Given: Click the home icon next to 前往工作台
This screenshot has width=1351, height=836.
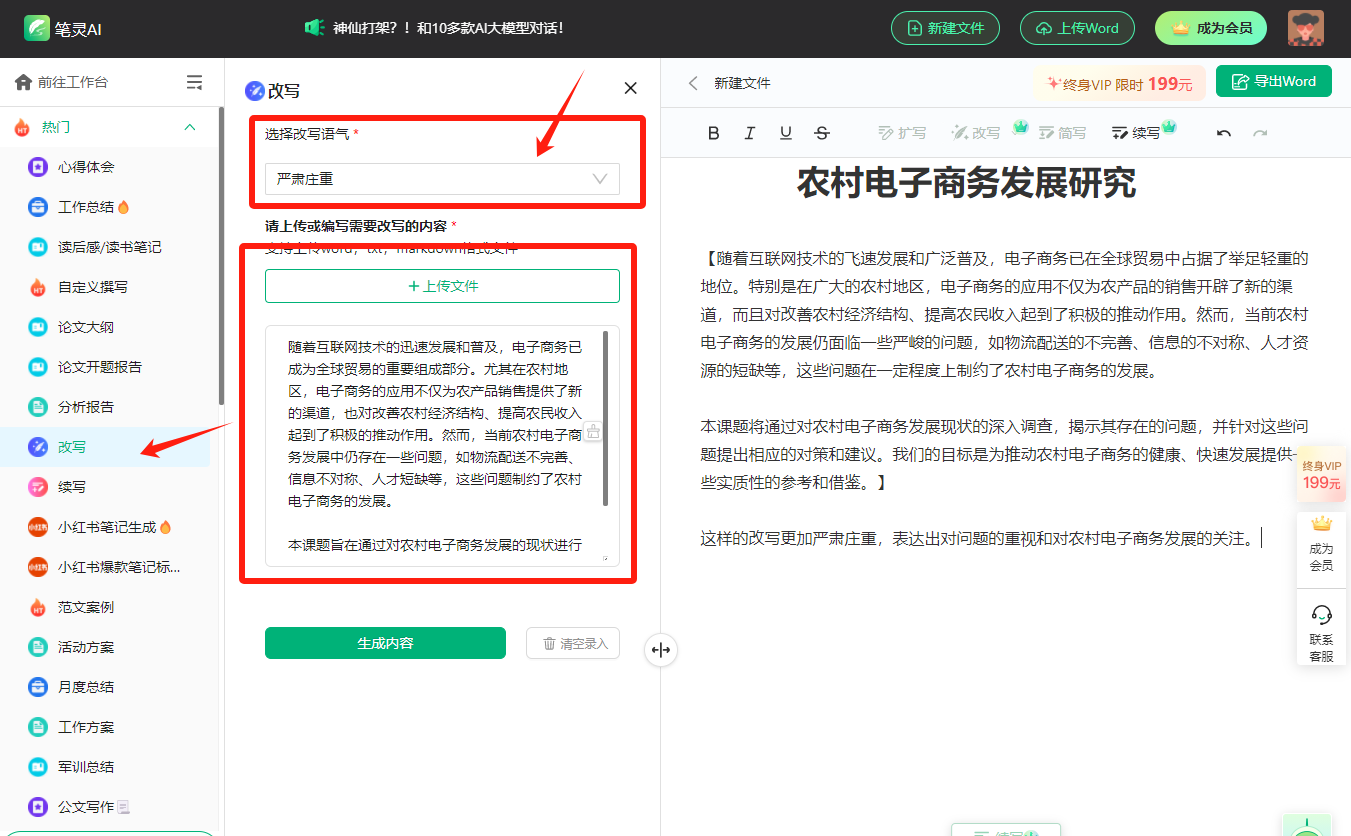Looking at the screenshot, I should click(21, 83).
